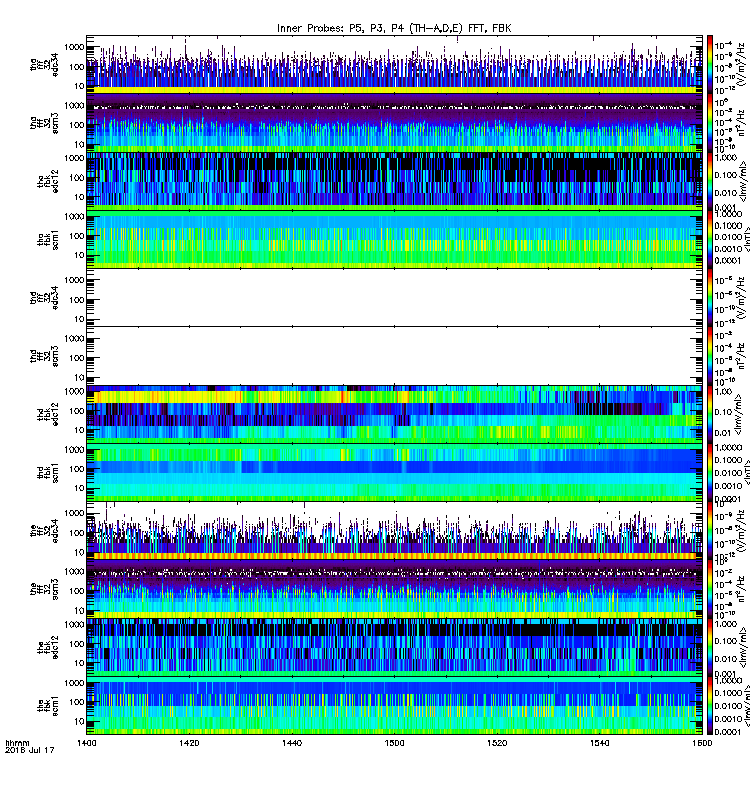
Task: Select the the fff scm3 spectrogram panel
Action: click(394, 589)
